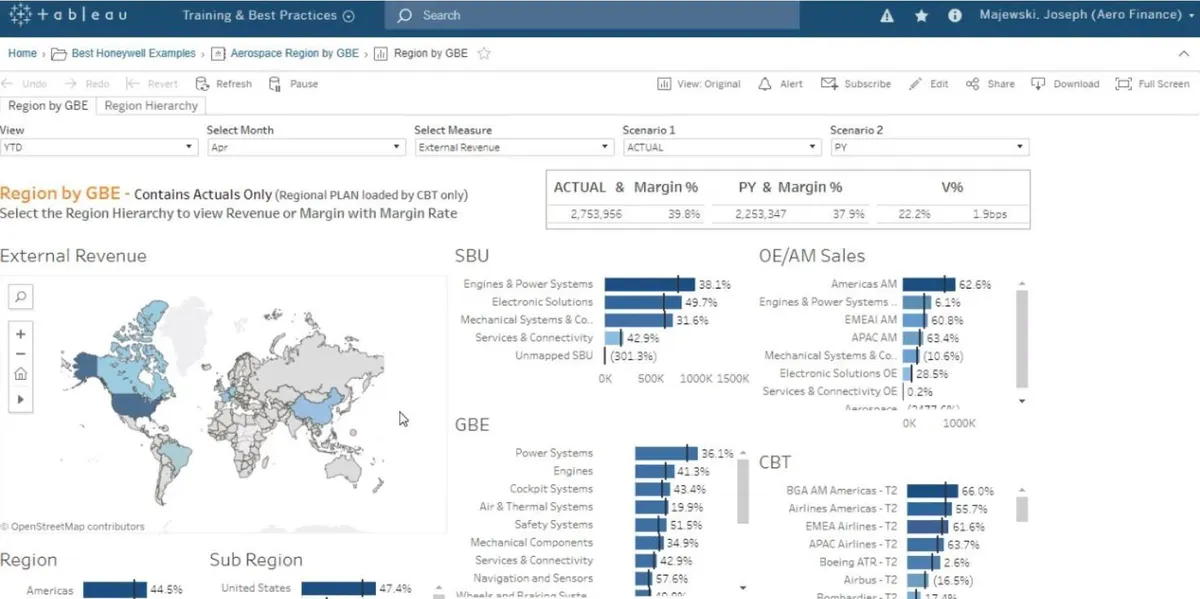Open the Select Measure dropdown

click(x=513, y=147)
